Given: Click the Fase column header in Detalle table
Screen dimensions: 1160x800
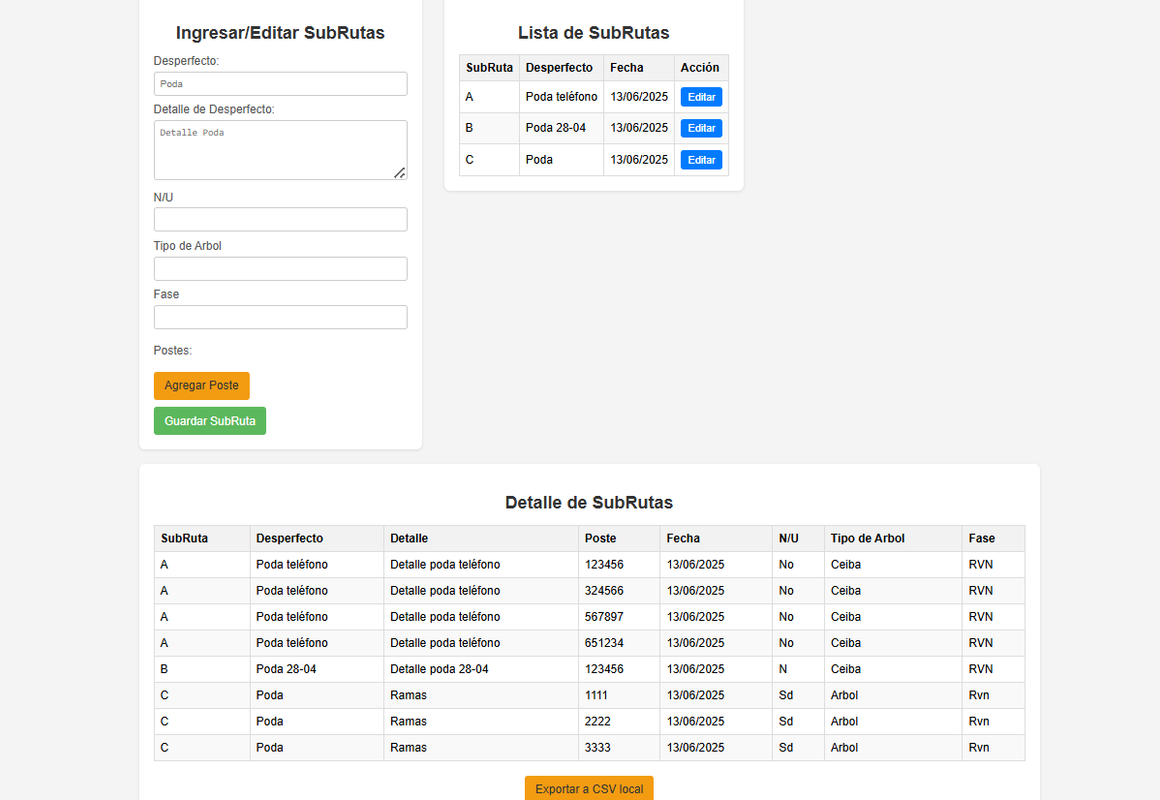Looking at the screenshot, I should (994, 538).
